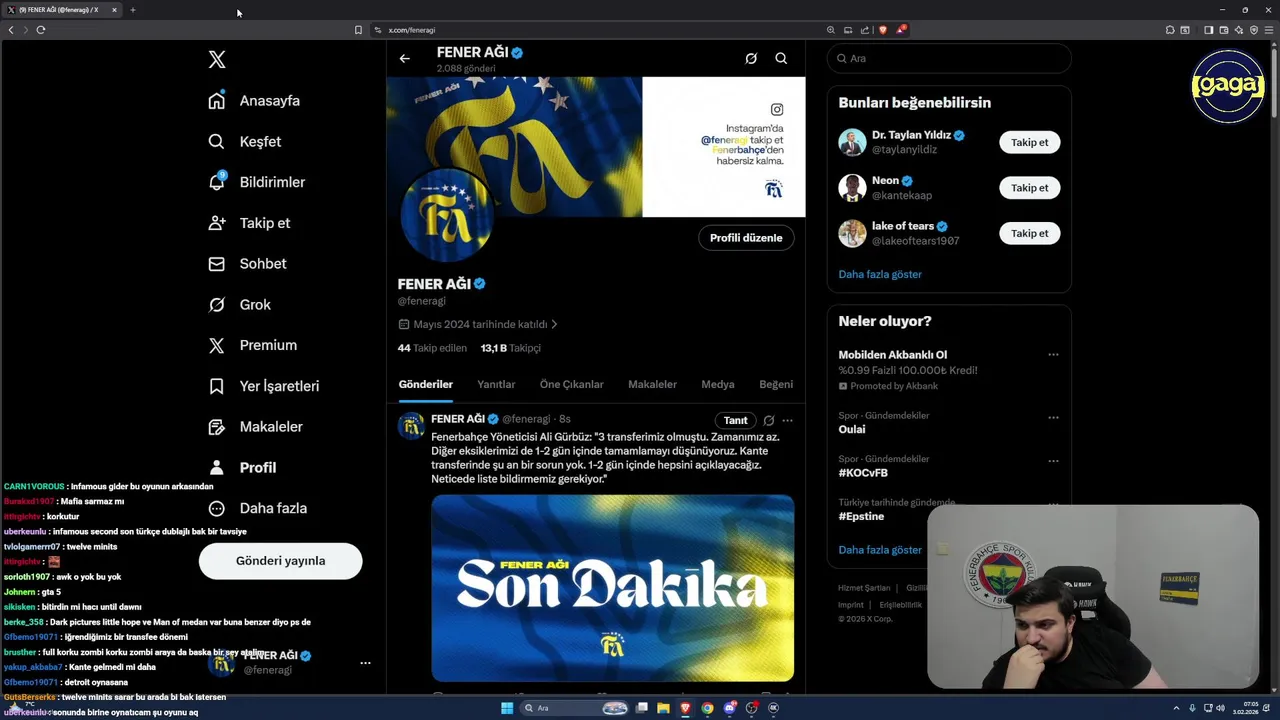Open File Explorer from the taskbar
The width and height of the screenshot is (1280, 720).
tap(663, 708)
